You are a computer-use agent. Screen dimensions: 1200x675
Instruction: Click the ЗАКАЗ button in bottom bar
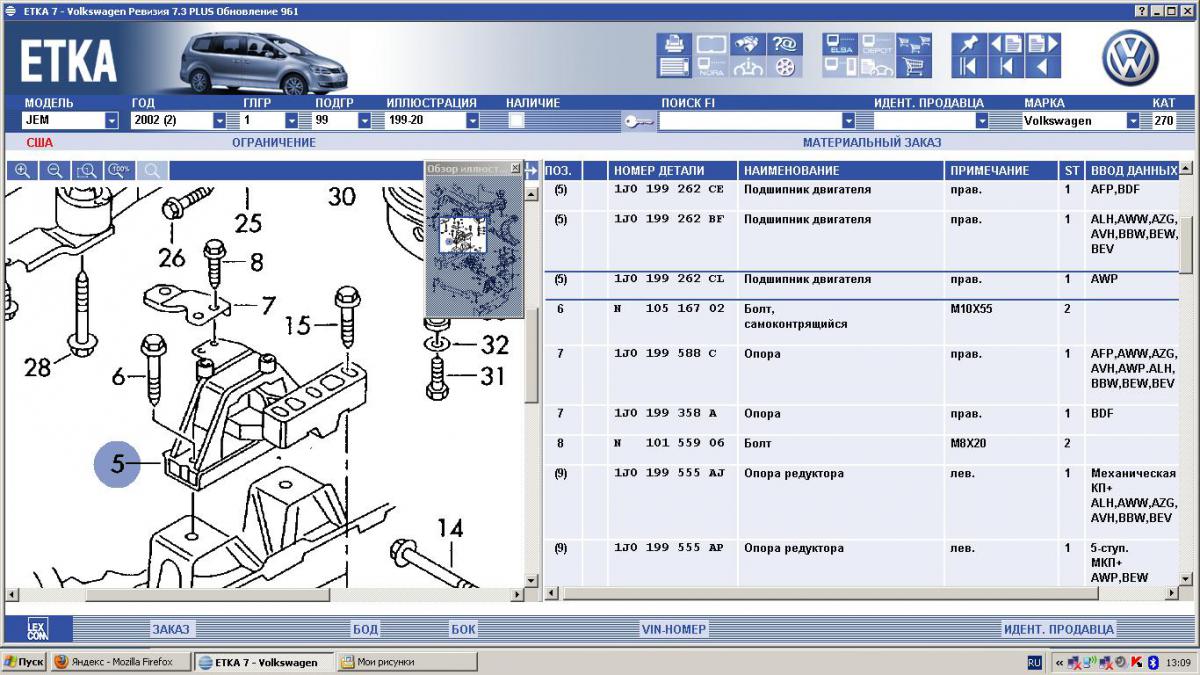coord(171,629)
